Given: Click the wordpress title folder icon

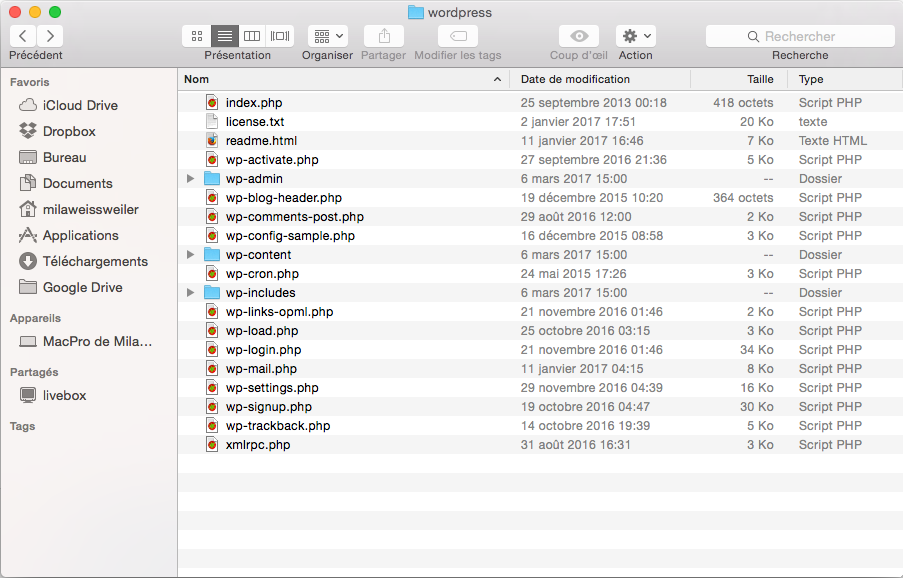Looking at the screenshot, I should [416, 12].
